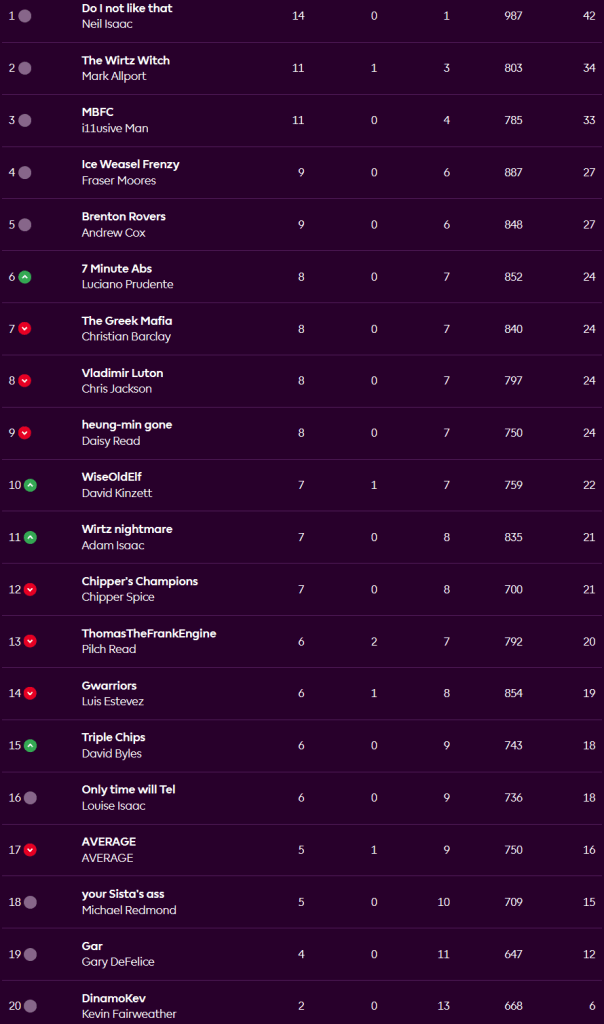
Task: Open Chipper's Champions team entry
Action: (140, 581)
